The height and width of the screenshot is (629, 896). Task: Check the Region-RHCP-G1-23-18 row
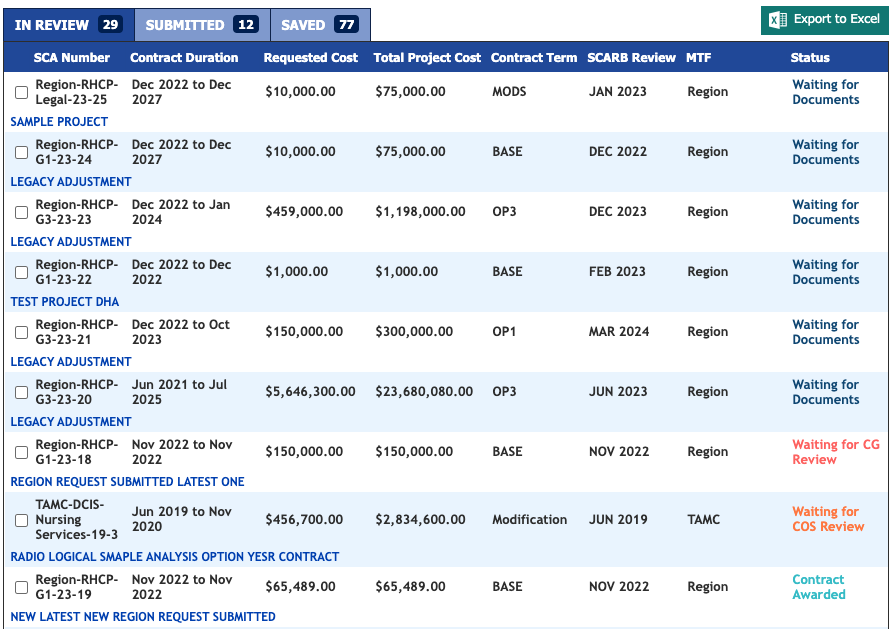pyautogui.click(x=21, y=452)
